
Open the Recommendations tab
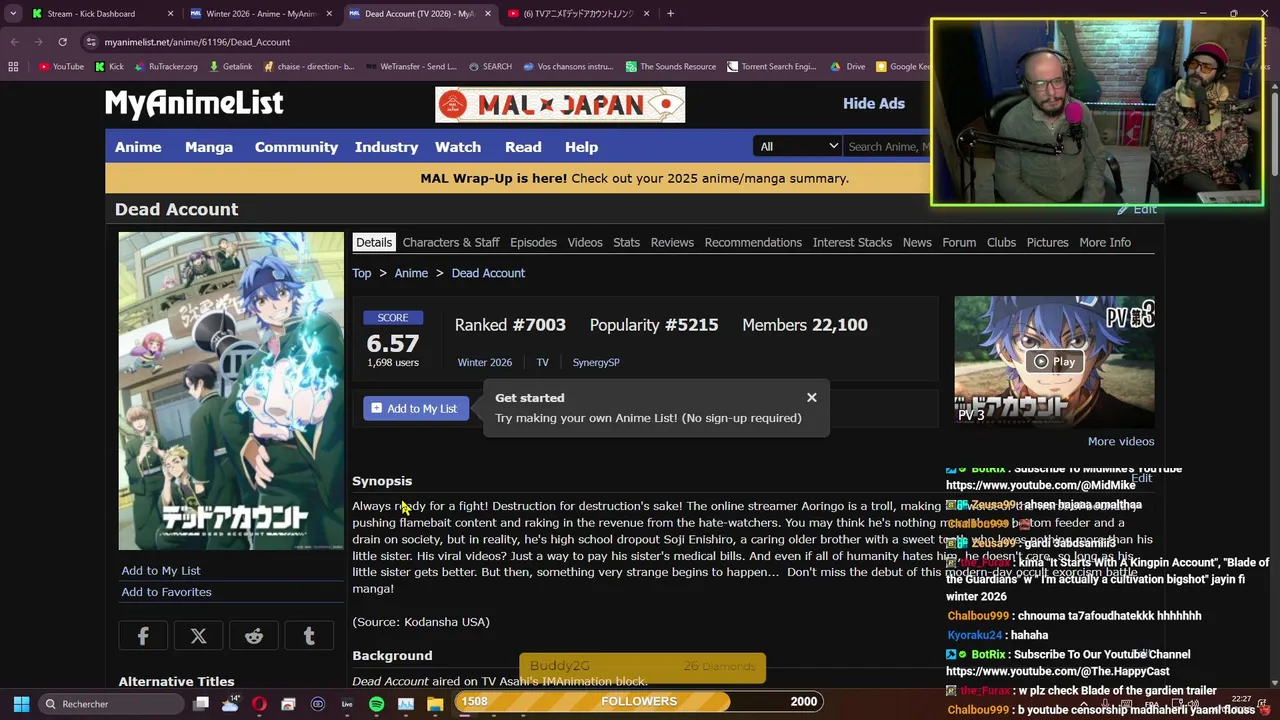[x=753, y=242]
